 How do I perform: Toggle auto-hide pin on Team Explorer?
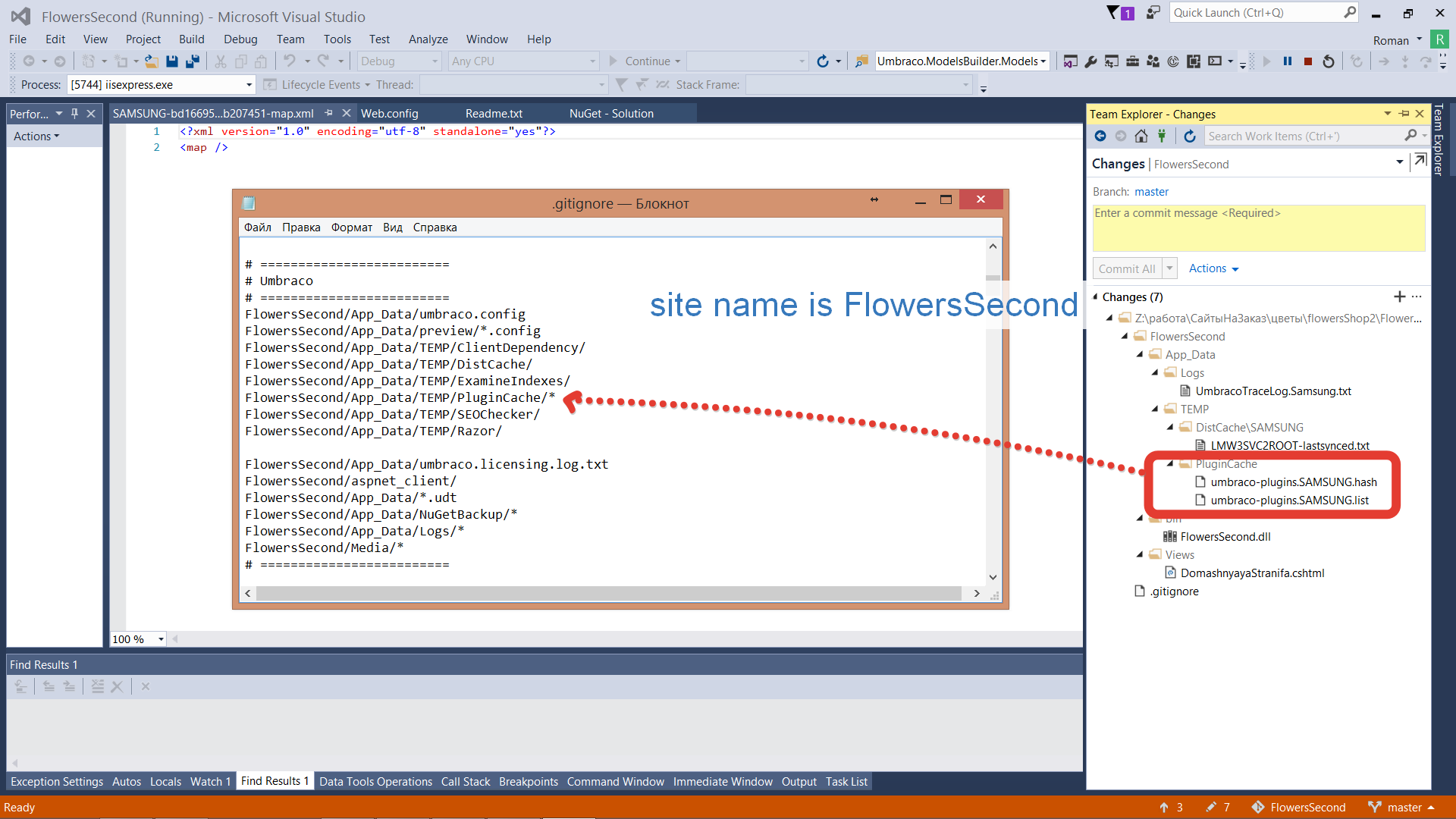[1404, 114]
